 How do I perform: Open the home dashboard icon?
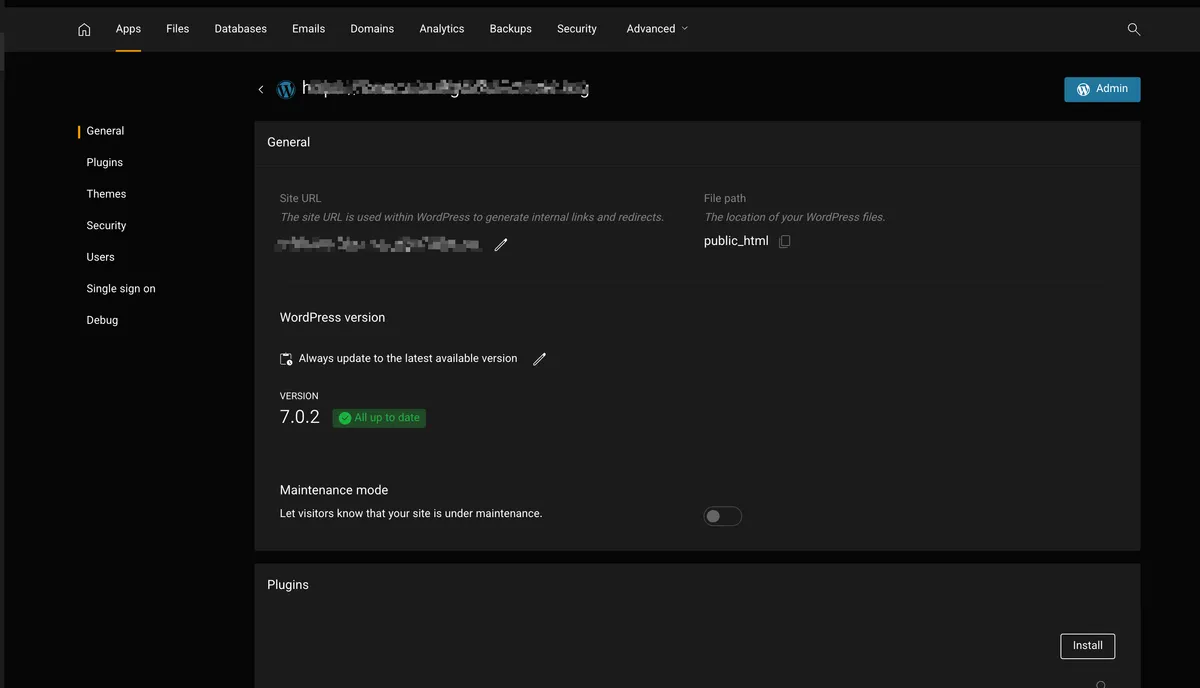coord(84,29)
